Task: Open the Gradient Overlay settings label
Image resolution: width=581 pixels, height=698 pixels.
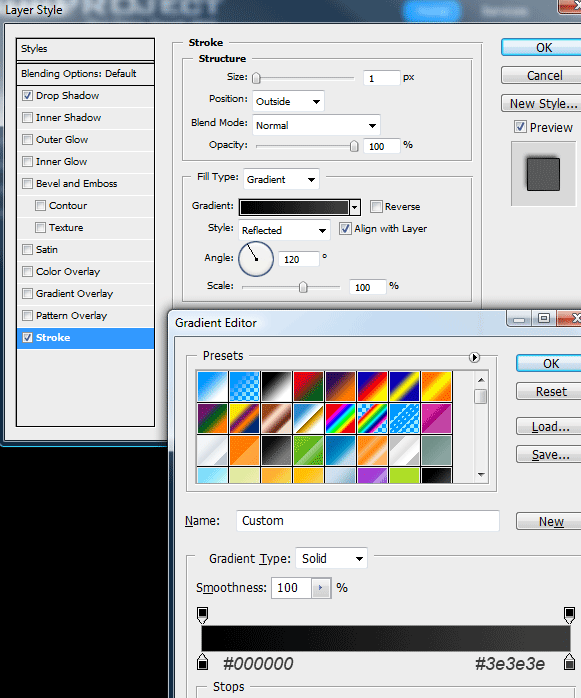Action: (75, 294)
